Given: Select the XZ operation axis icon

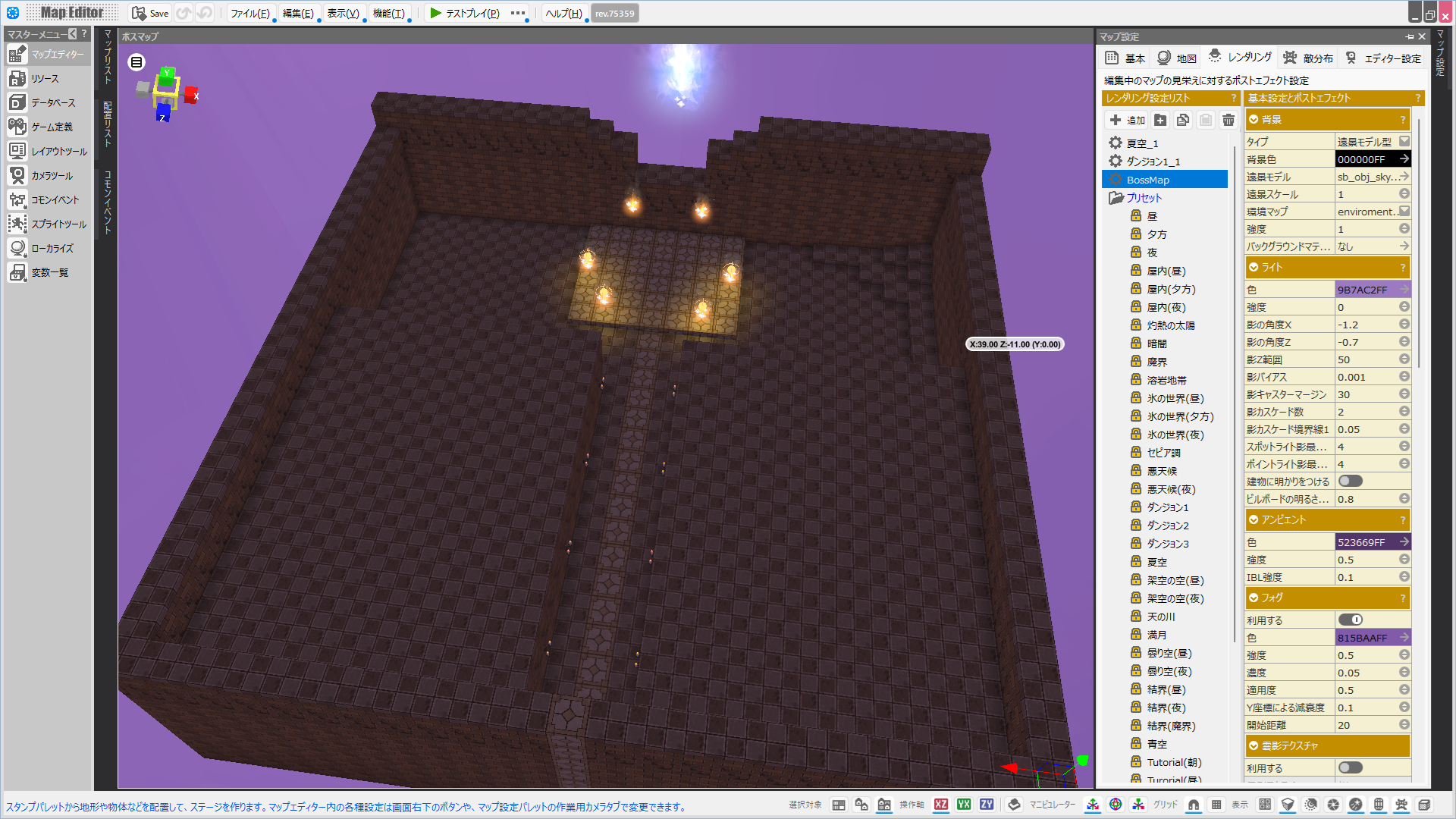Looking at the screenshot, I should click(x=941, y=805).
